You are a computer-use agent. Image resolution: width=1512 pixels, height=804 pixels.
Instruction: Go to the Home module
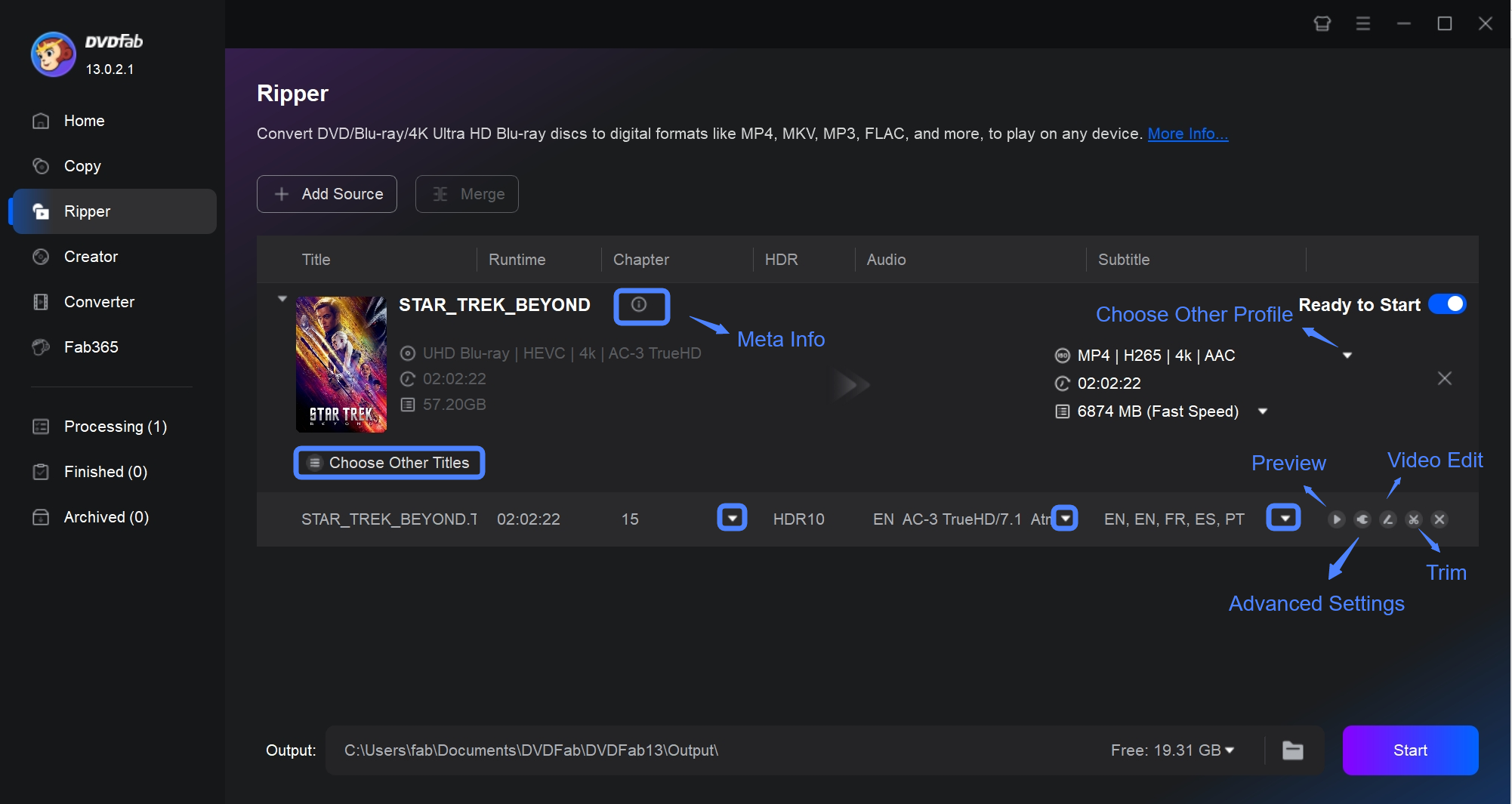pyautogui.click(x=115, y=121)
